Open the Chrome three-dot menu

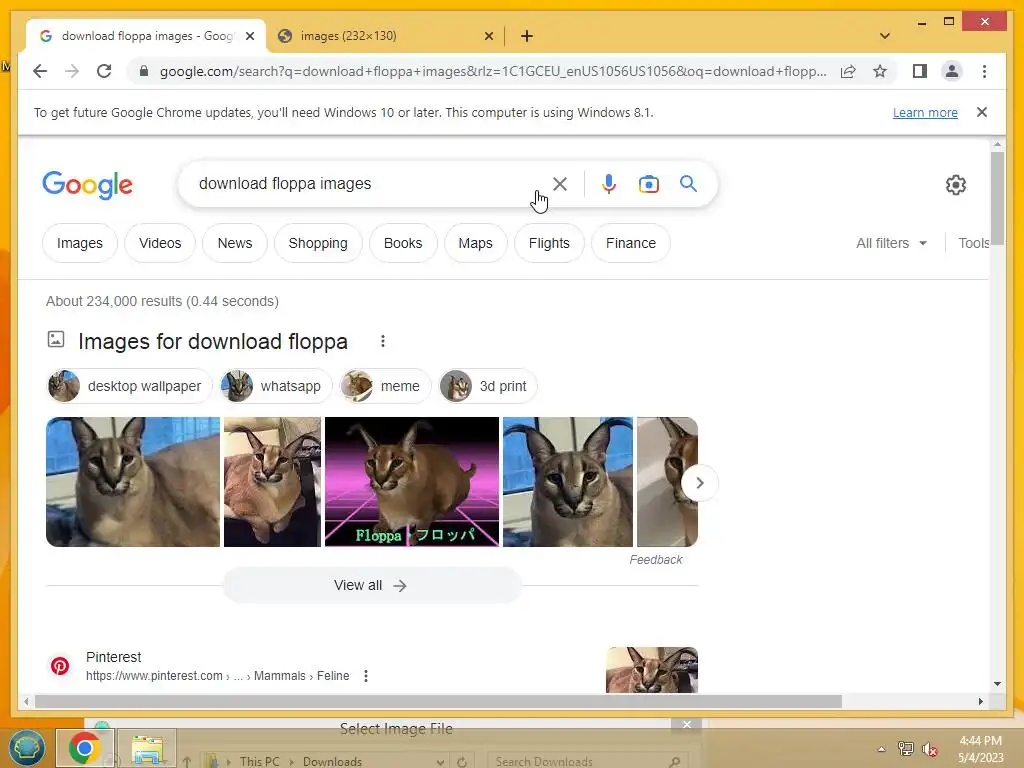click(984, 71)
